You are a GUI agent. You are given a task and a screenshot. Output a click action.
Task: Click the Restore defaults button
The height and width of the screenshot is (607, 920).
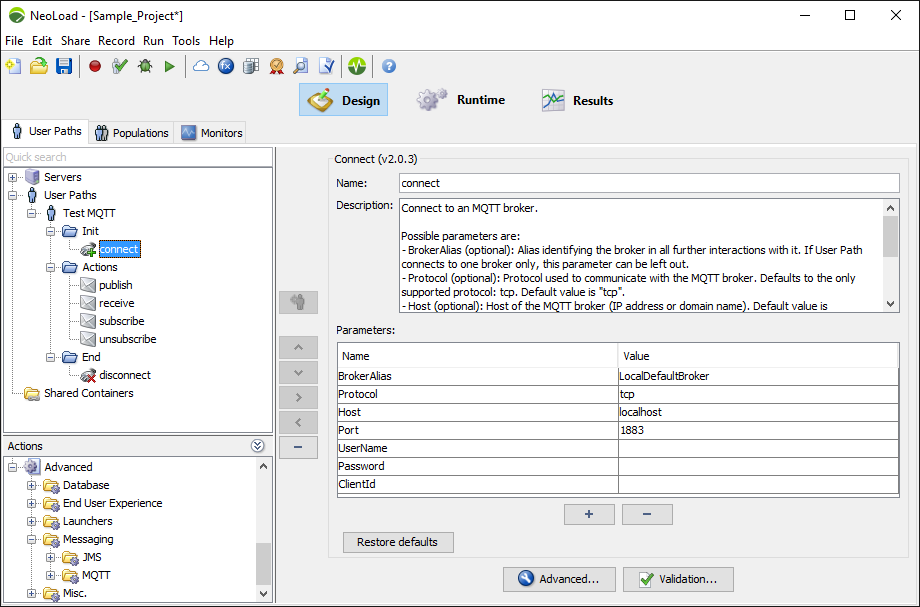398,542
